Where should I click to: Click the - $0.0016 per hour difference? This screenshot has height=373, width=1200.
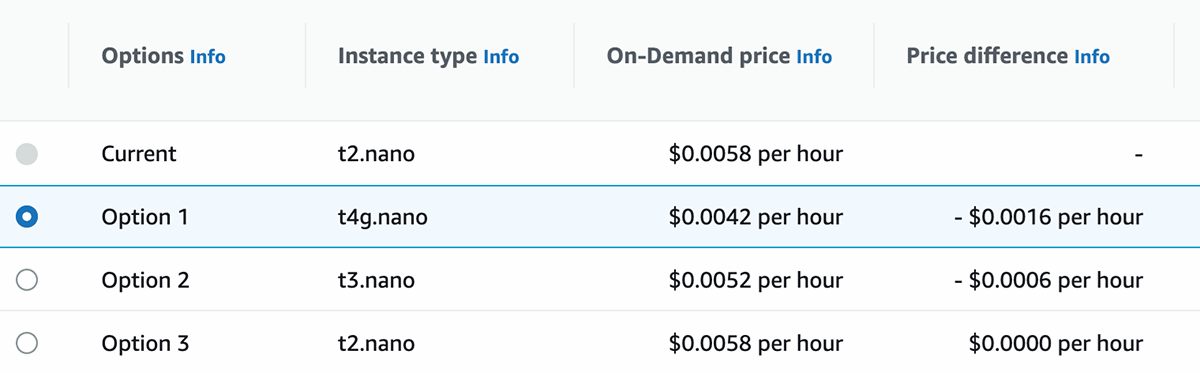(x=1048, y=217)
